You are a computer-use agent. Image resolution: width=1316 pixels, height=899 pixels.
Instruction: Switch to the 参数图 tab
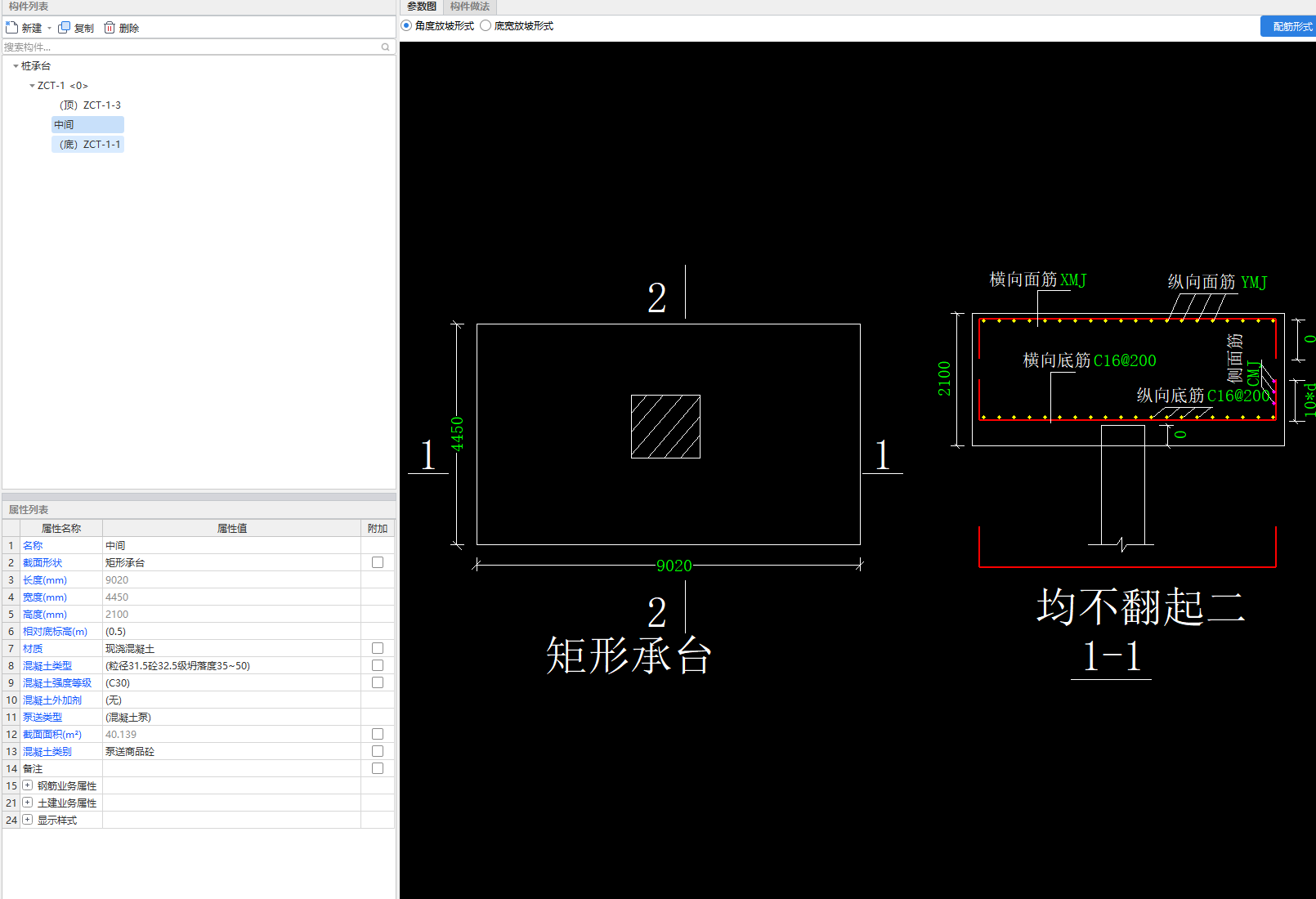point(422,7)
